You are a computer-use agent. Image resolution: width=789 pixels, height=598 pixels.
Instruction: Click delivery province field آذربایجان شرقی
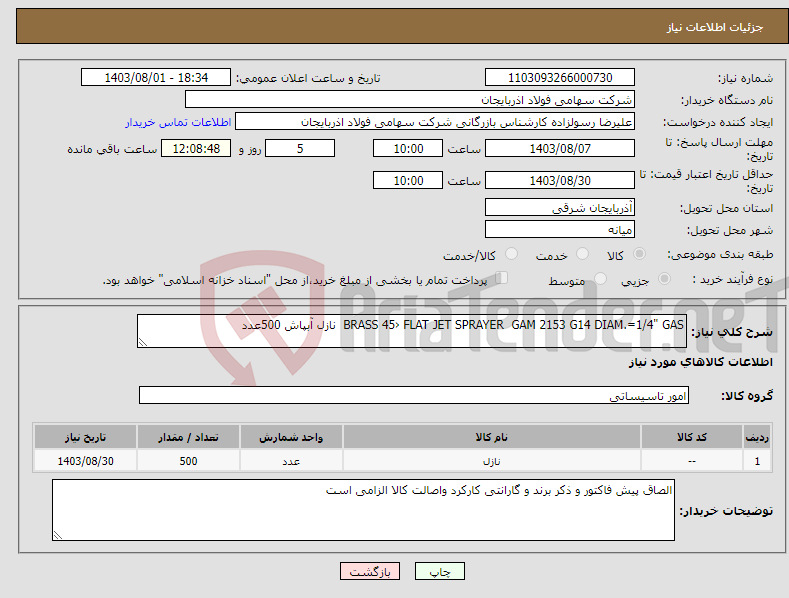[x=560, y=207]
